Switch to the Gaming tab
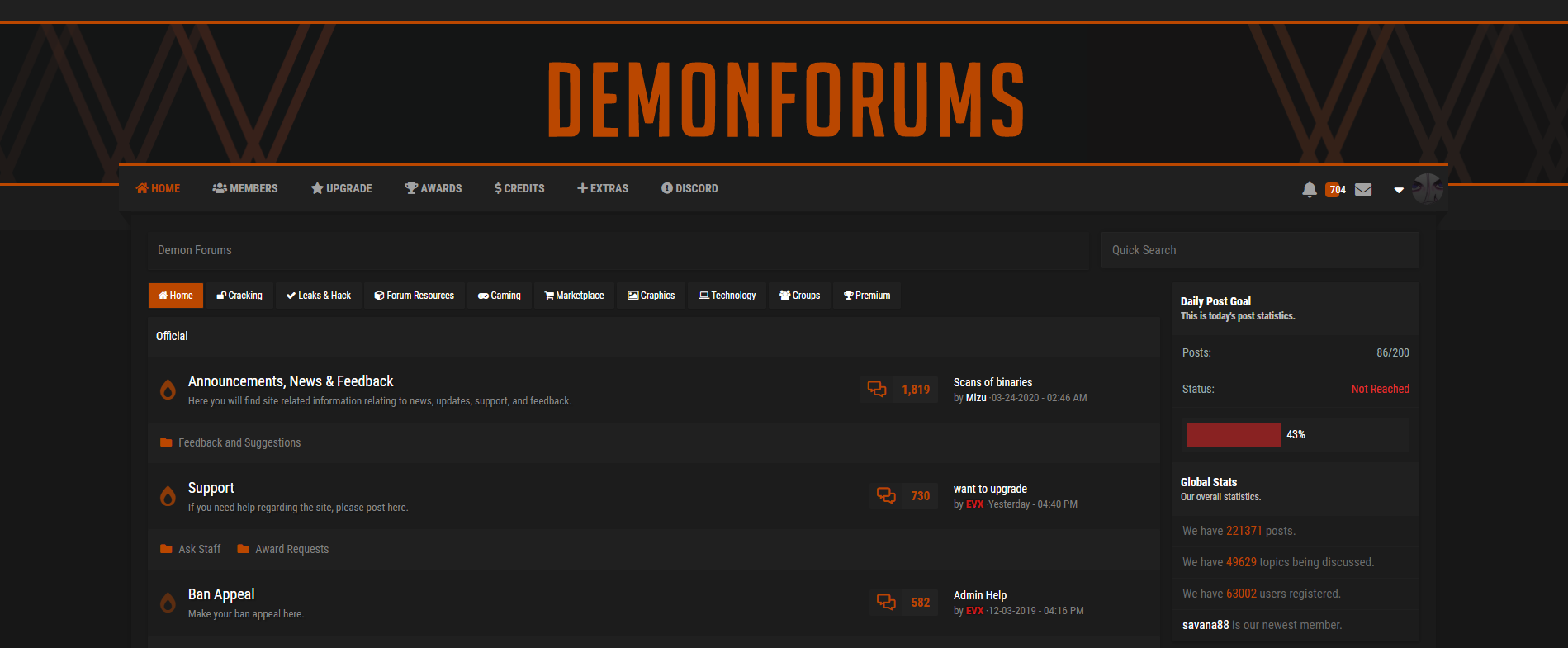 500,296
